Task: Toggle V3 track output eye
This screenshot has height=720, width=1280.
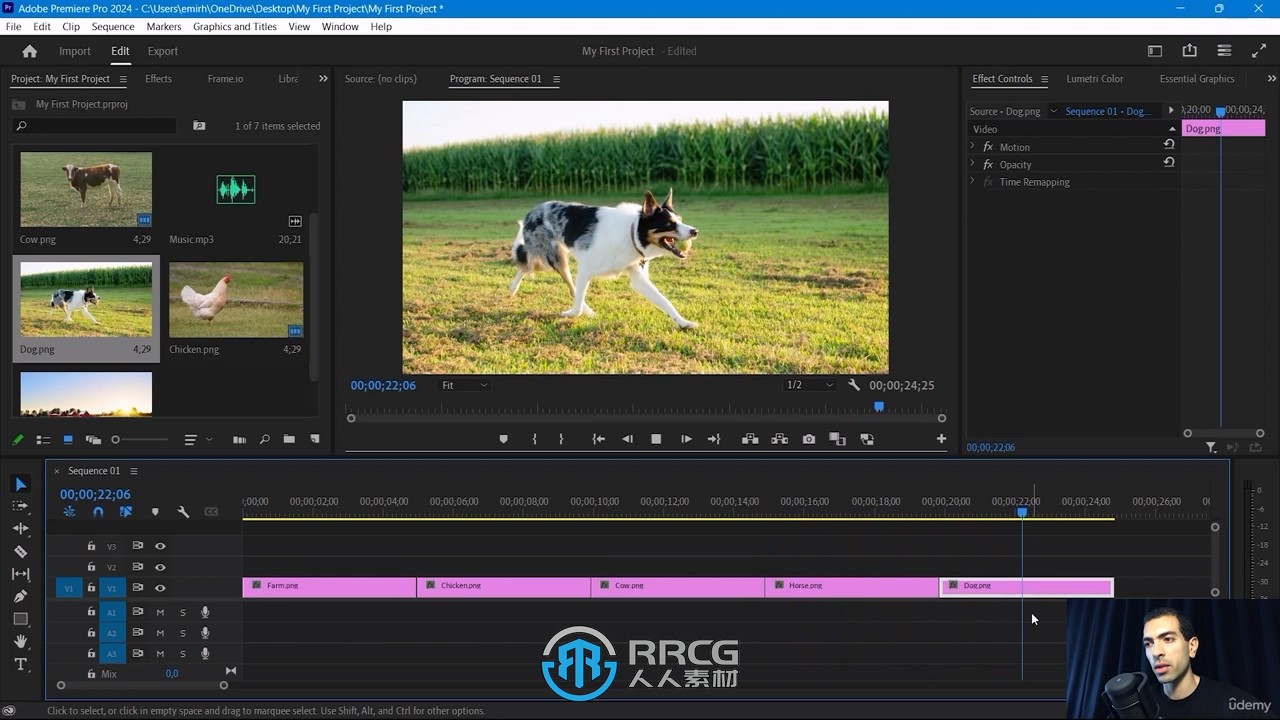Action: 160,546
